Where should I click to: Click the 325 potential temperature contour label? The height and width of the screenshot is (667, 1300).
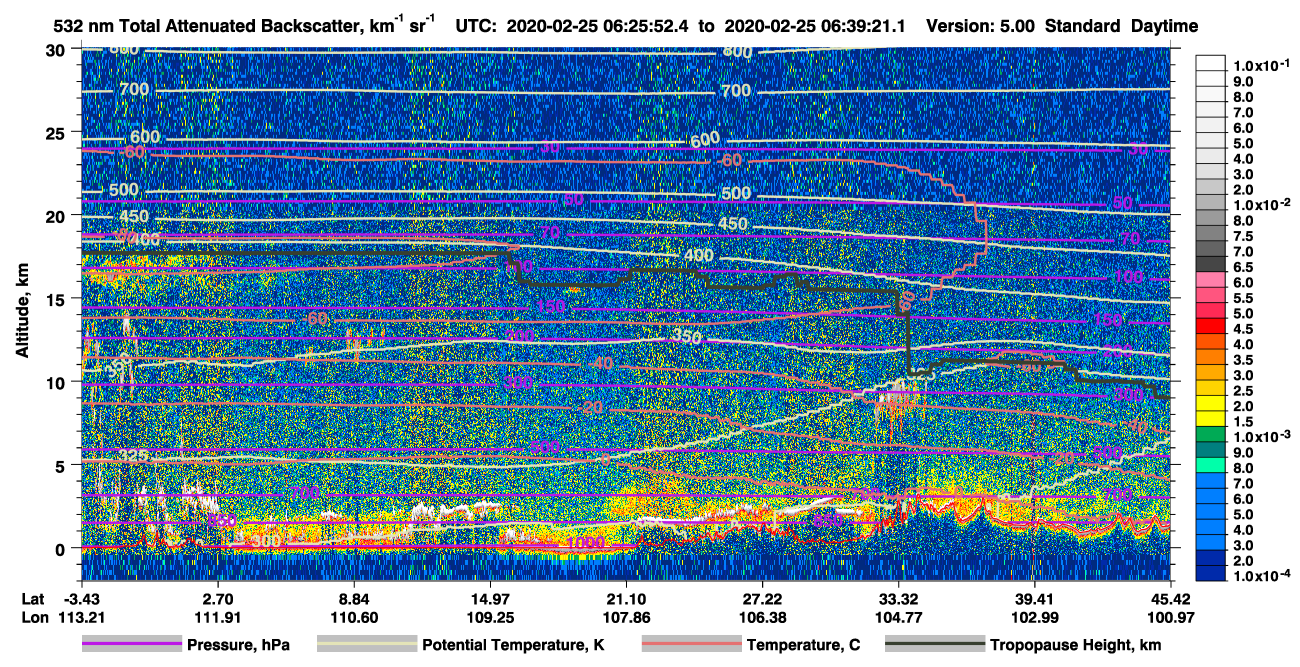pos(133,456)
